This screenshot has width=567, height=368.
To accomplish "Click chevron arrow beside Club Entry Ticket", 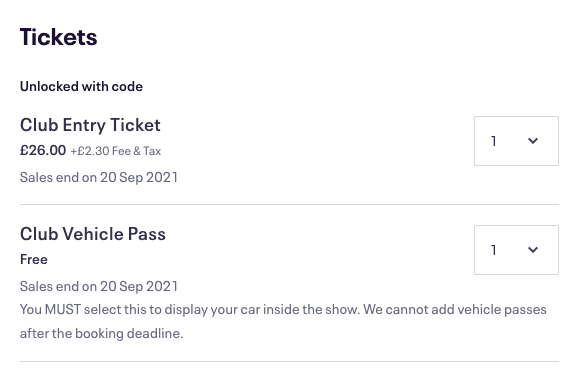I will (533, 141).
